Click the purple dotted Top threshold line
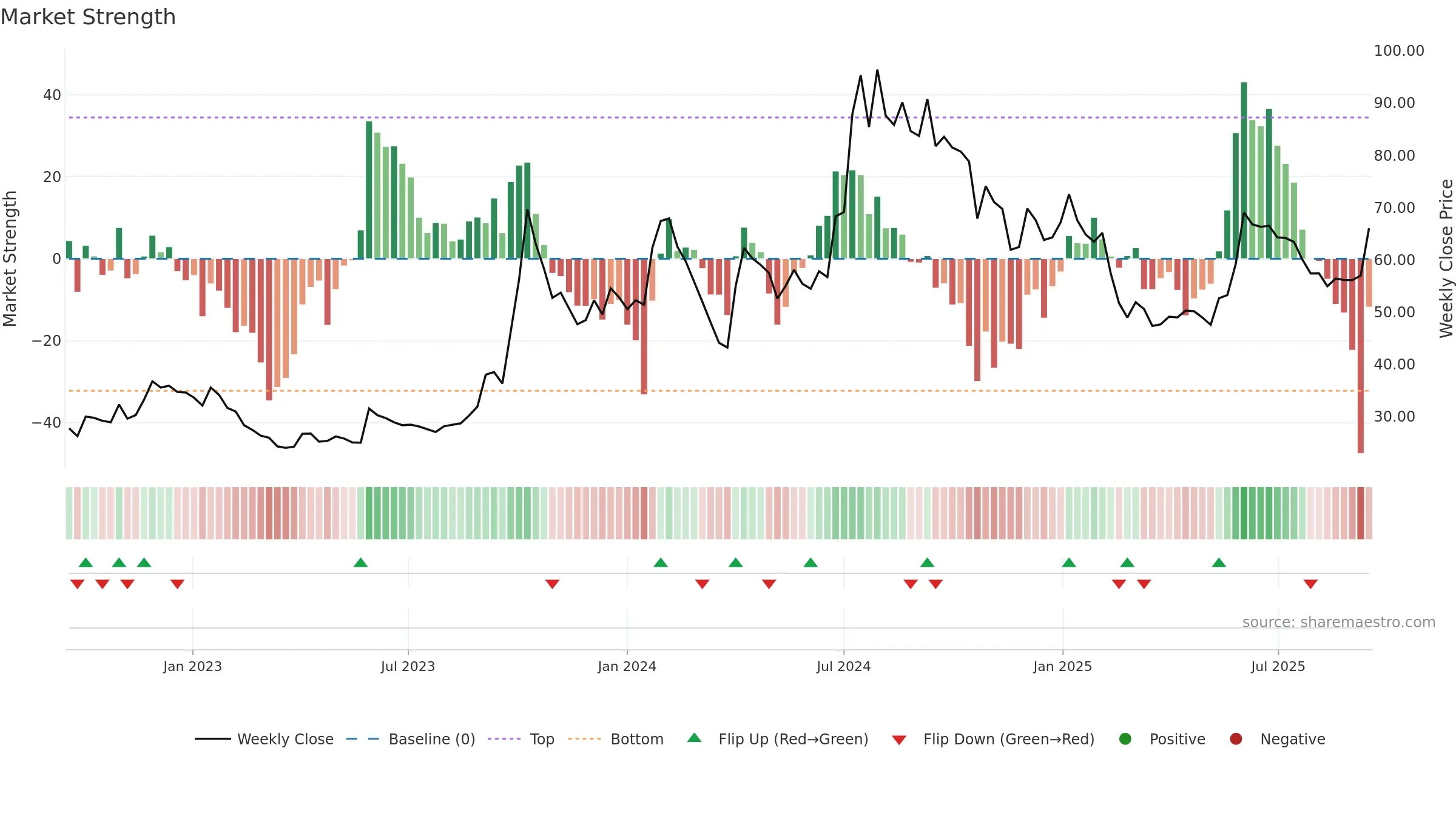The height and width of the screenshot is (819, 1456). [x=719, y=117]
